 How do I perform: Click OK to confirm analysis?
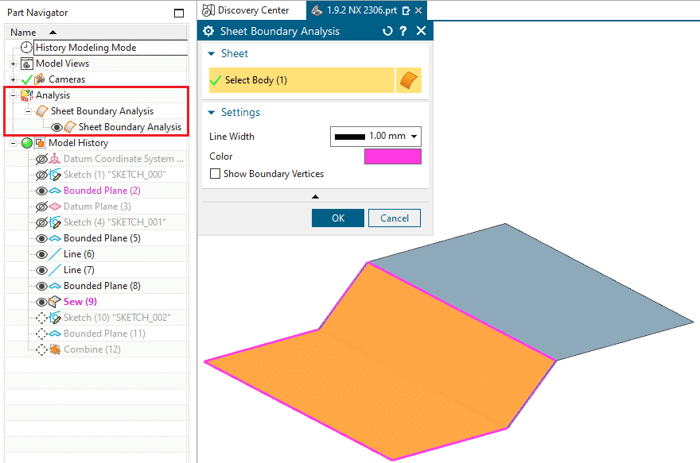(338, 218)
